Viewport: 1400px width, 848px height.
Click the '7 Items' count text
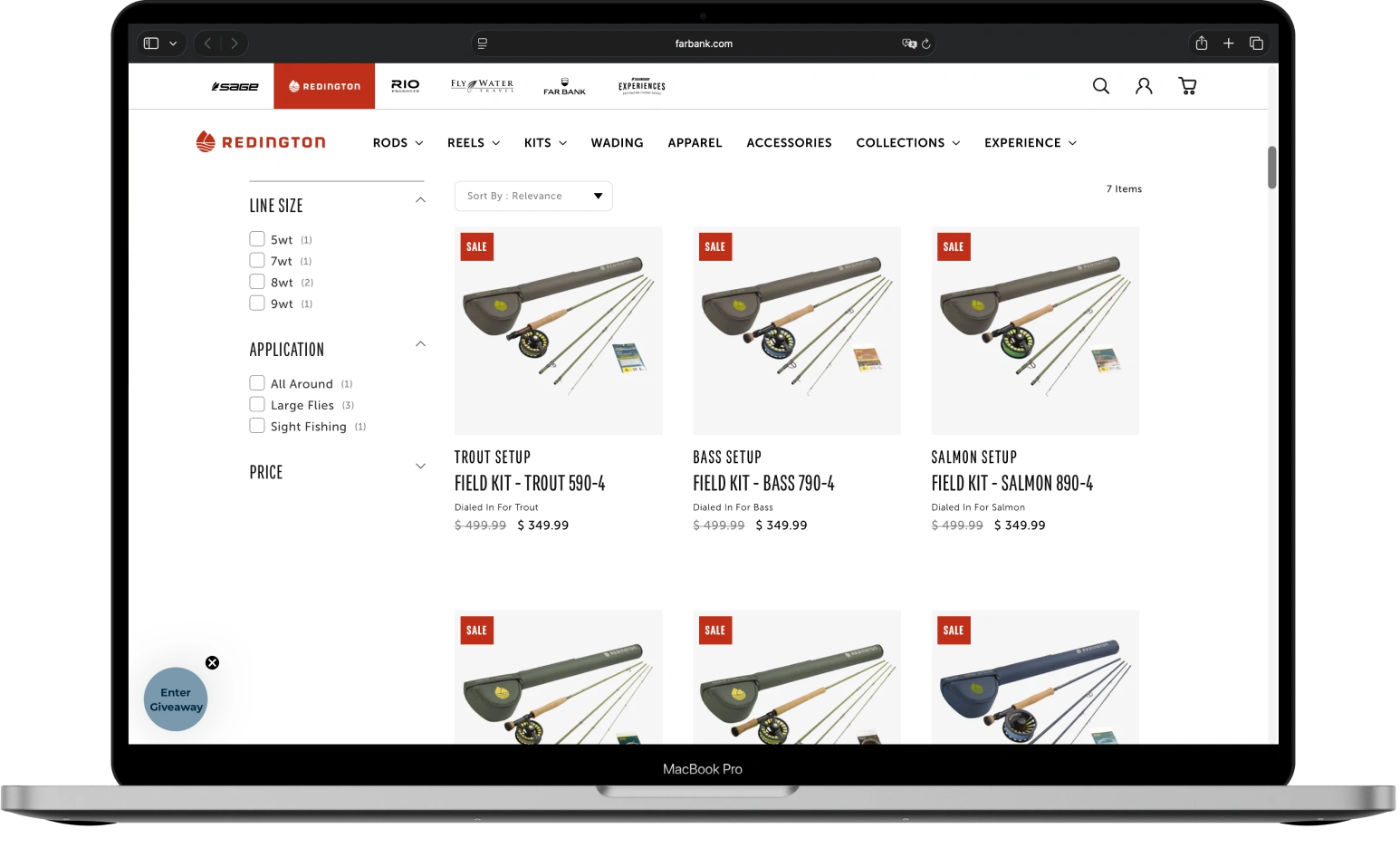pyautogui.click(x=1124, y=189)
